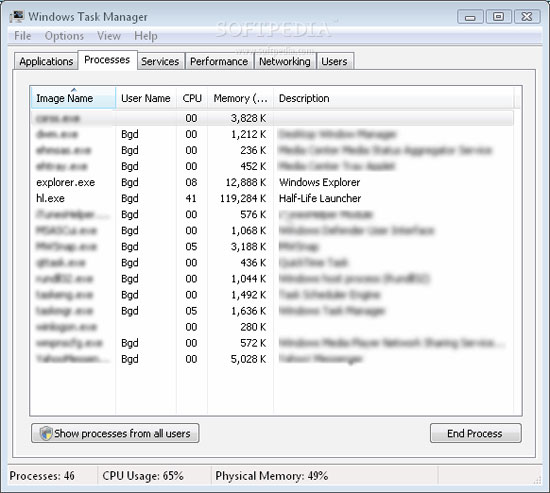Click Half-Life Launcher description text
The image size is (550, 493).
coord(320,199)
